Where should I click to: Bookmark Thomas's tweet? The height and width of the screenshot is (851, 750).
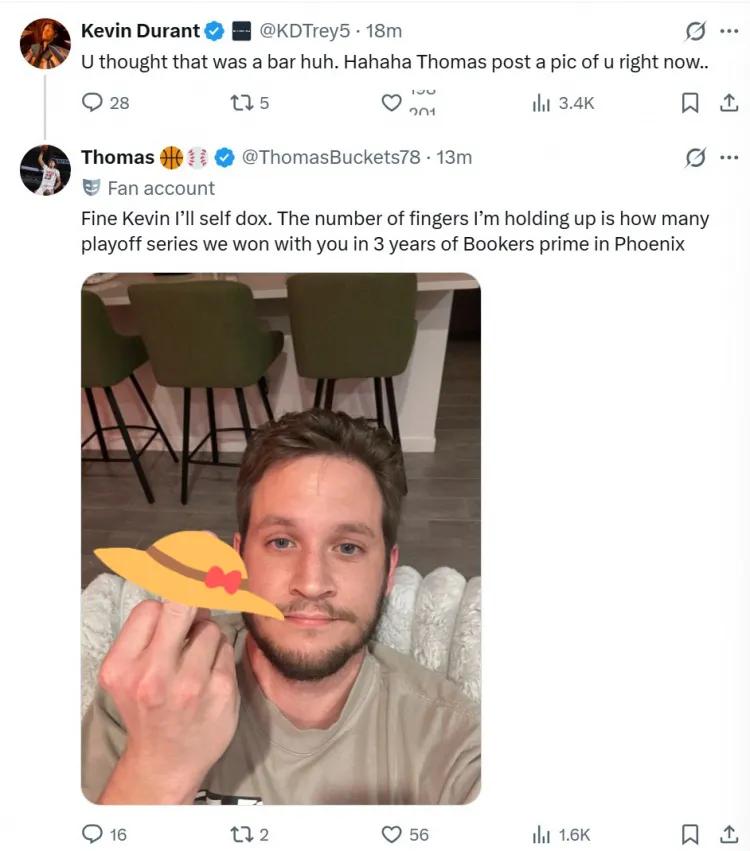point(690,834)
